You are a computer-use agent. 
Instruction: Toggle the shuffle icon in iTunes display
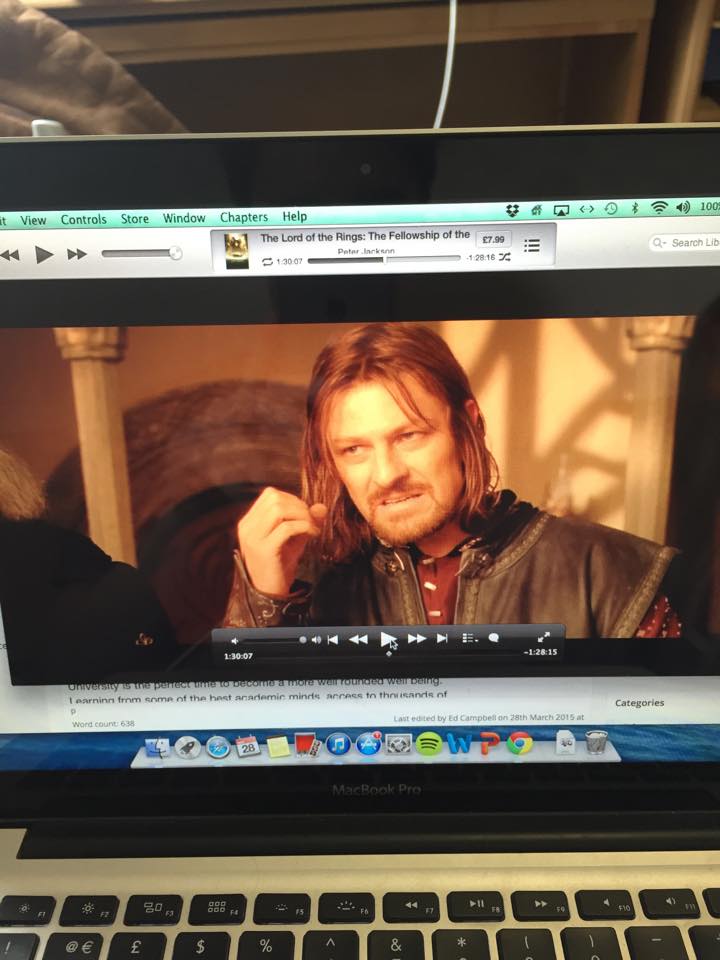click(x=504, y=257)
